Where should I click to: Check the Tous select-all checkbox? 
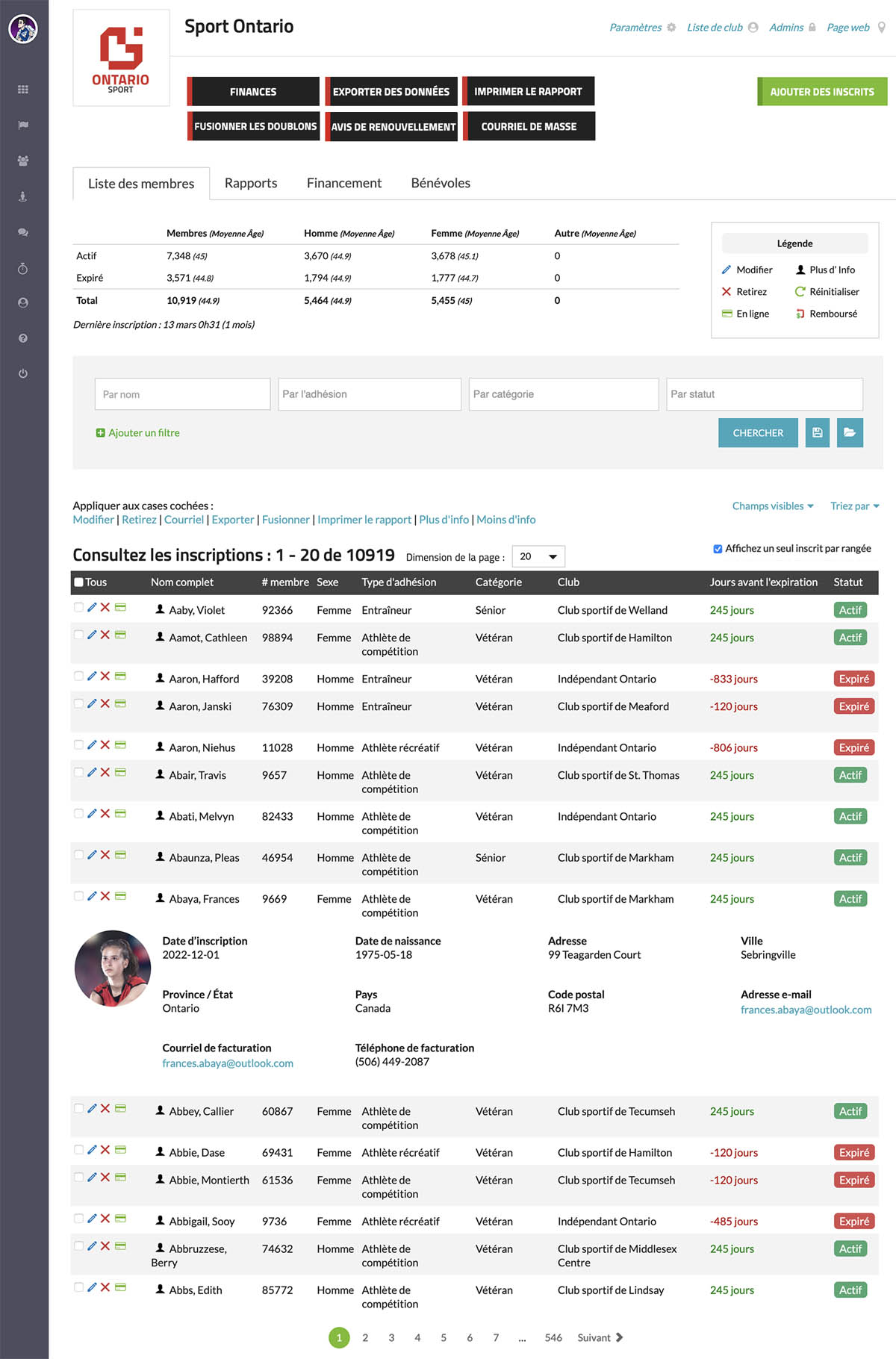(x=79, y=582)
